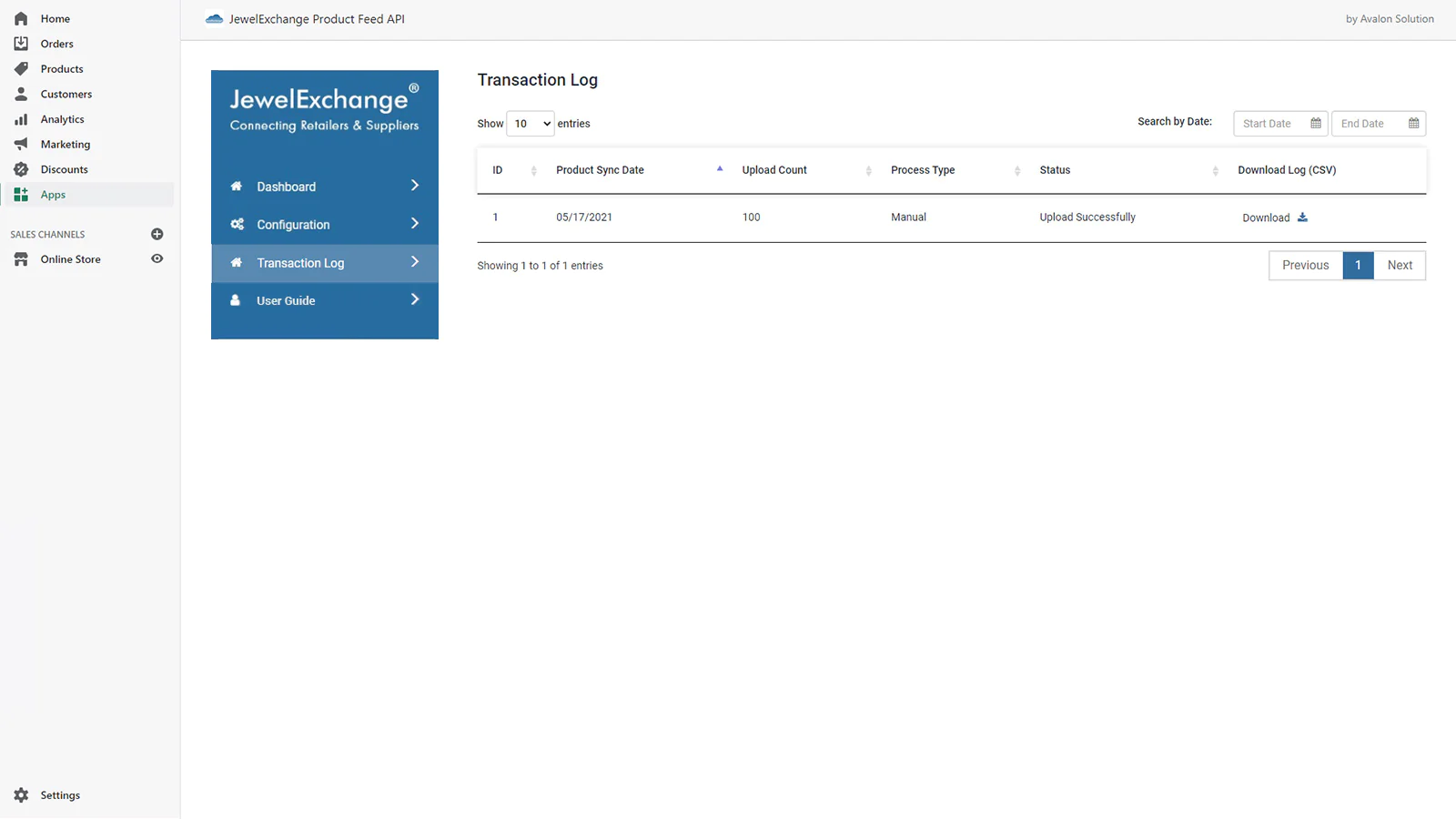Open User Guide menu item
This screenshot has height=819, width=1456.
325,300
